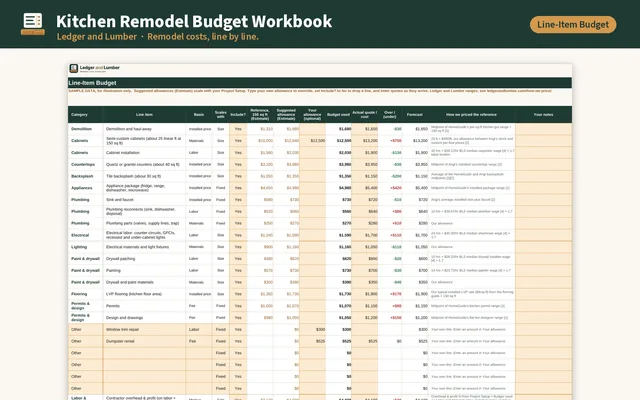Select the Demolition category cell
The height and width of the screenshot is (400, 640).
[85, 129]
